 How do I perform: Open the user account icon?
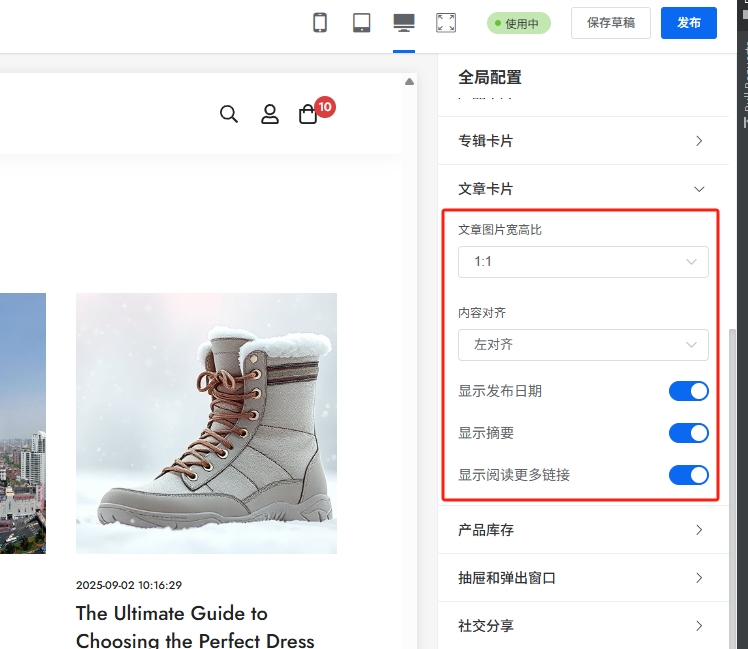point(270,114)
